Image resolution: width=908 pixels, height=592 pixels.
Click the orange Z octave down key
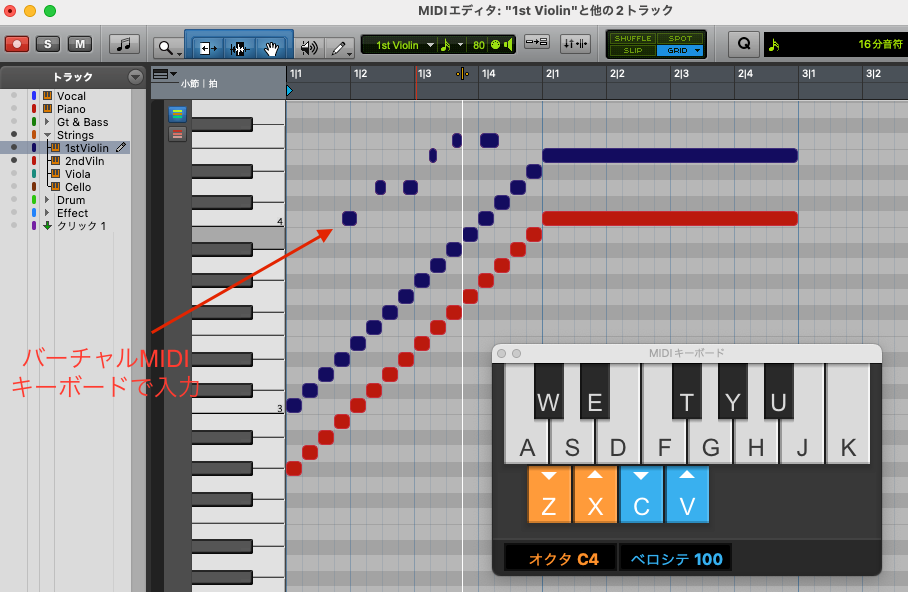coord(549,495)
